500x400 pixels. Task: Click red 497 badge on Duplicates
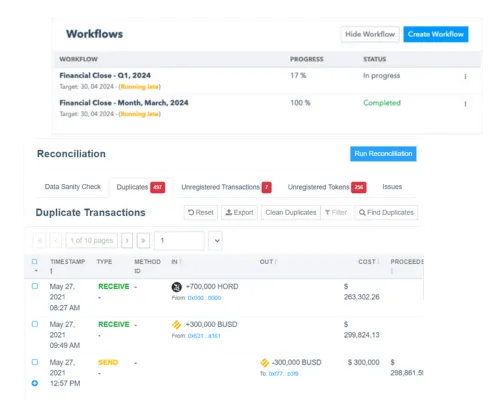coord(158,187)
